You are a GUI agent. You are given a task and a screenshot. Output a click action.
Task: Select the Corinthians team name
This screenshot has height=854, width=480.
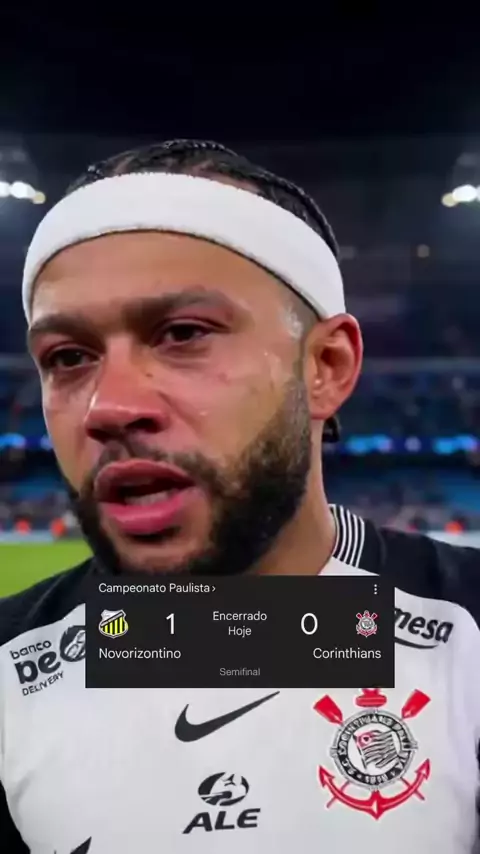[347, 653]
